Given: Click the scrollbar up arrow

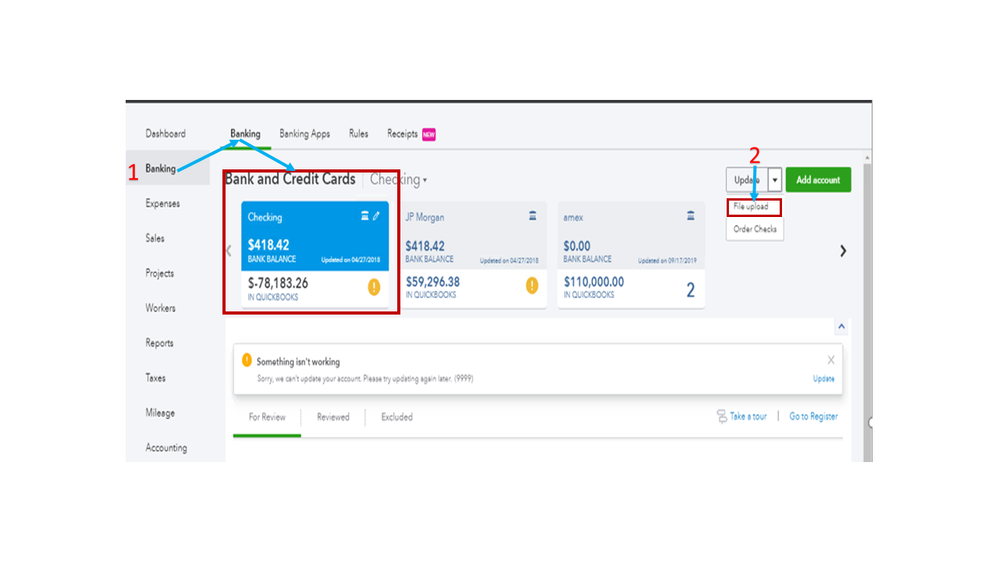Looking at the screenshot, I should point(867,157).
